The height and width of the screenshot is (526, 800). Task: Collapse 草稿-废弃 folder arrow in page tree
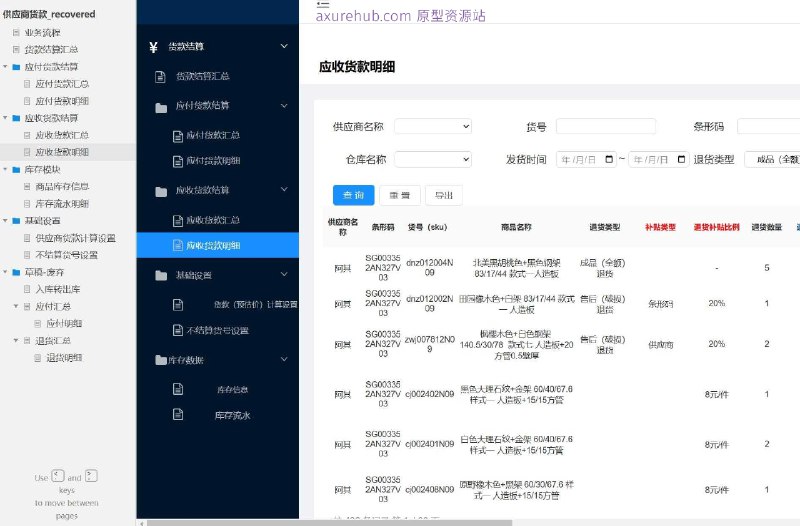(5, 272)
